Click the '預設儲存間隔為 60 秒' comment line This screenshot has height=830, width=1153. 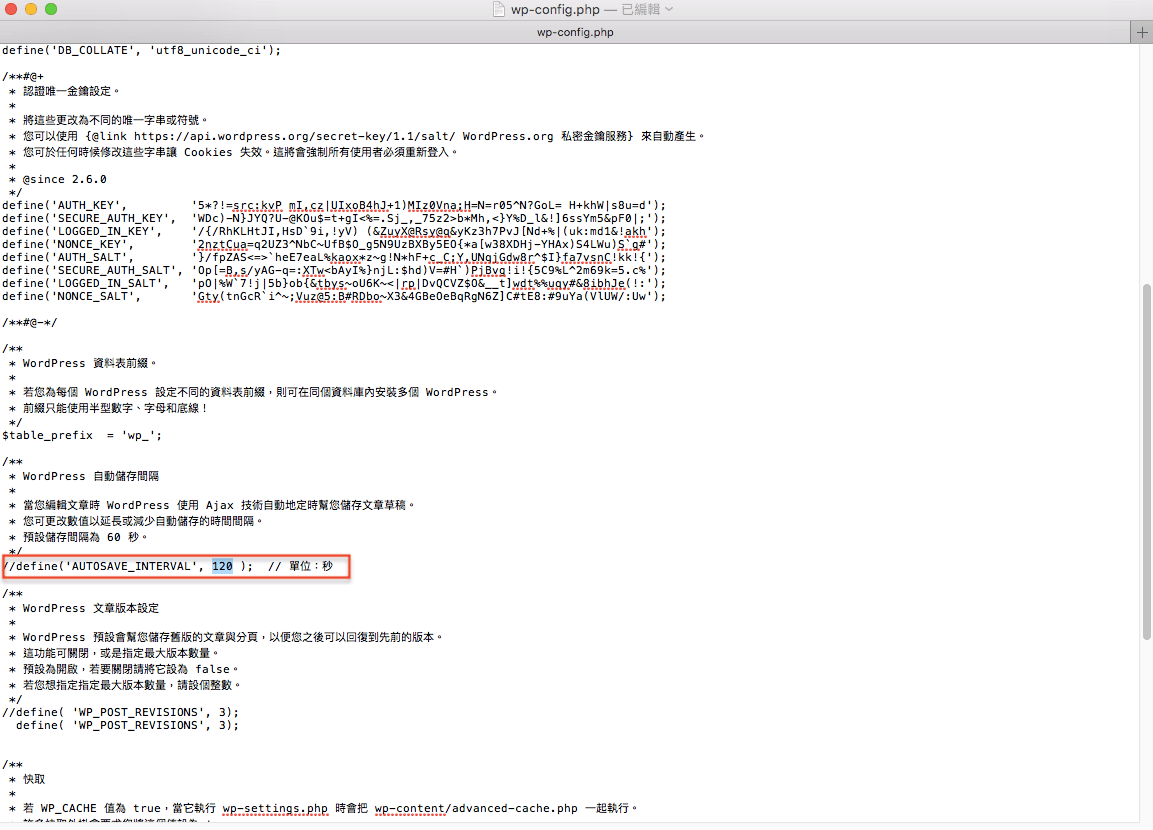tap(79, 537)
